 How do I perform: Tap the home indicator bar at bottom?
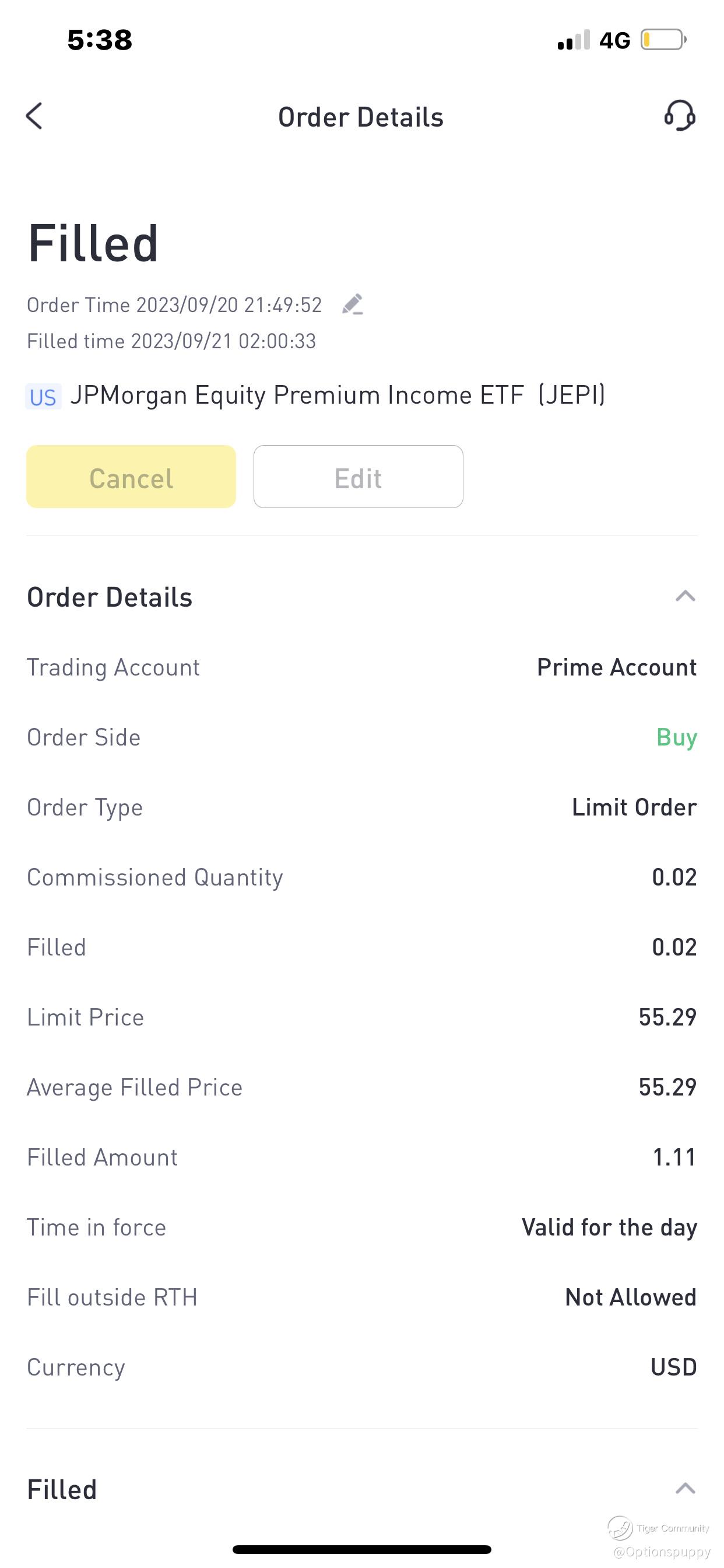coord(361,1549)
